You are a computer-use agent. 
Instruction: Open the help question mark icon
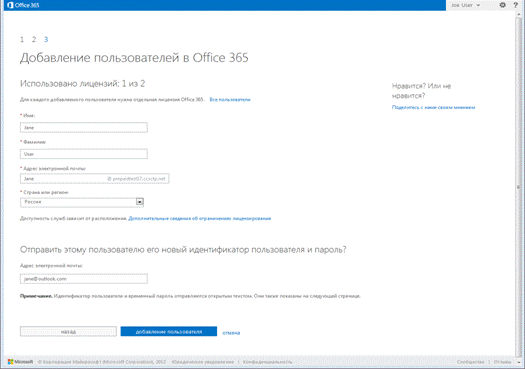point(516,5)
